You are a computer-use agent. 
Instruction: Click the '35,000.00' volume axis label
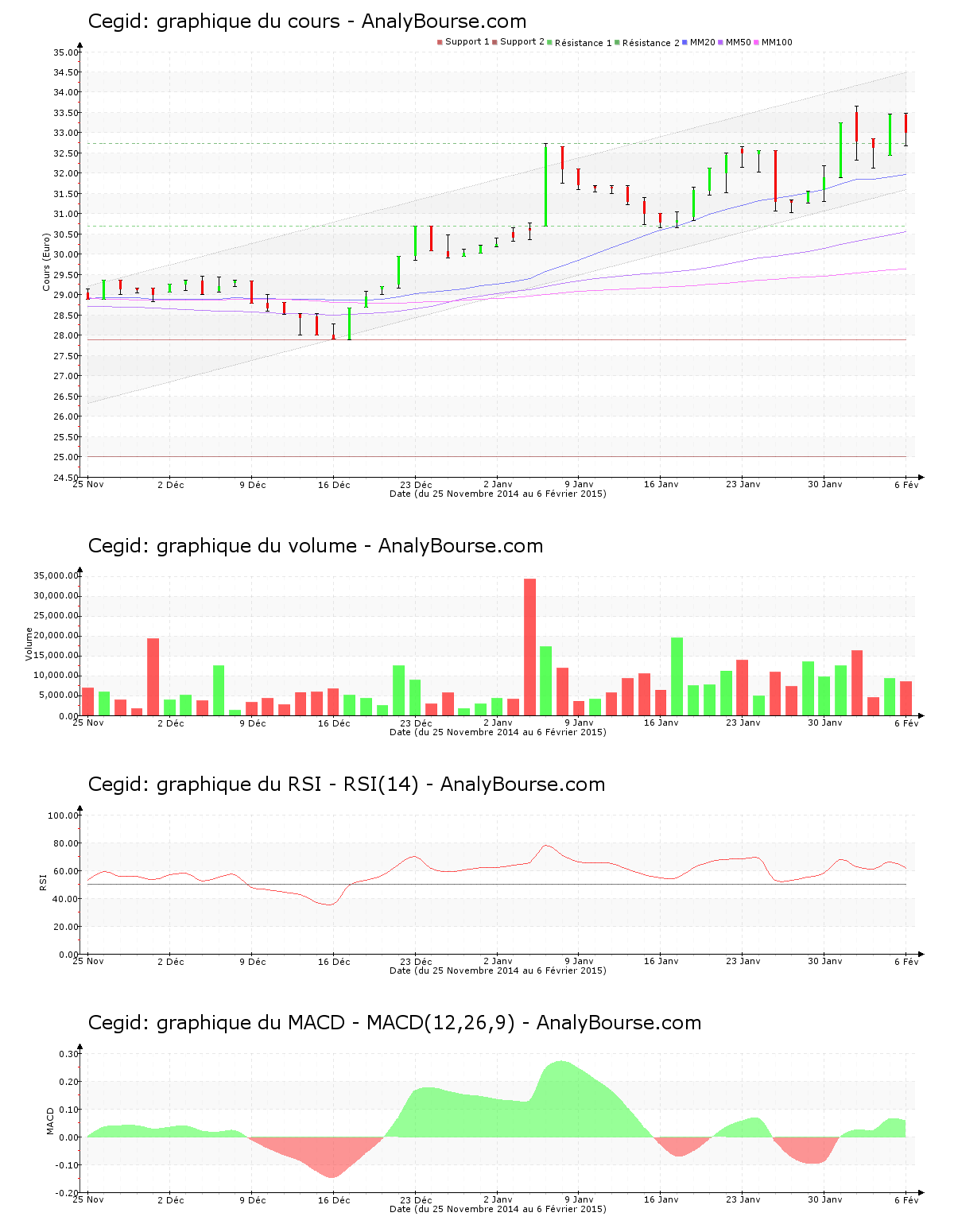56,576
